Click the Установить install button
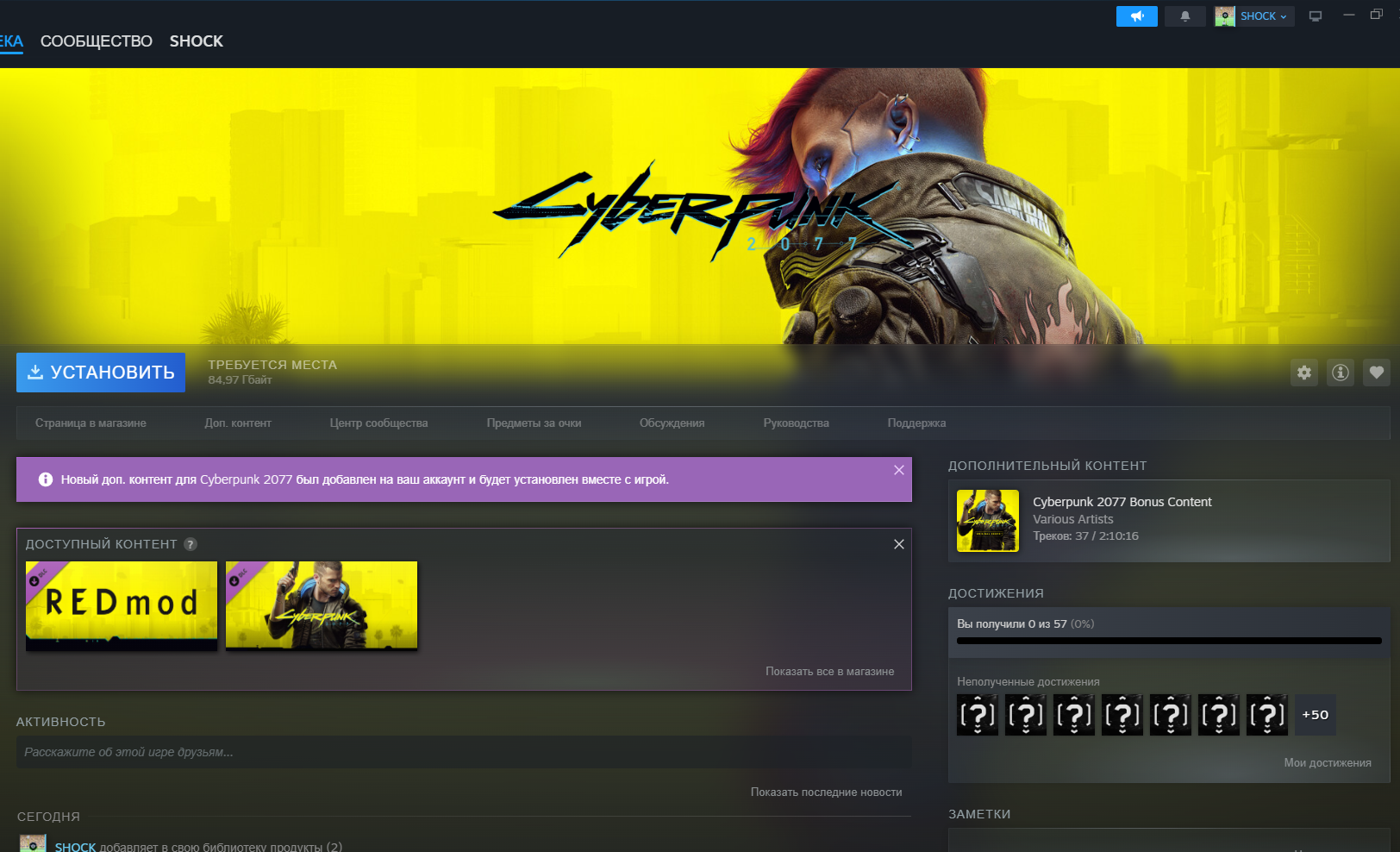 (x=101, y=373)
